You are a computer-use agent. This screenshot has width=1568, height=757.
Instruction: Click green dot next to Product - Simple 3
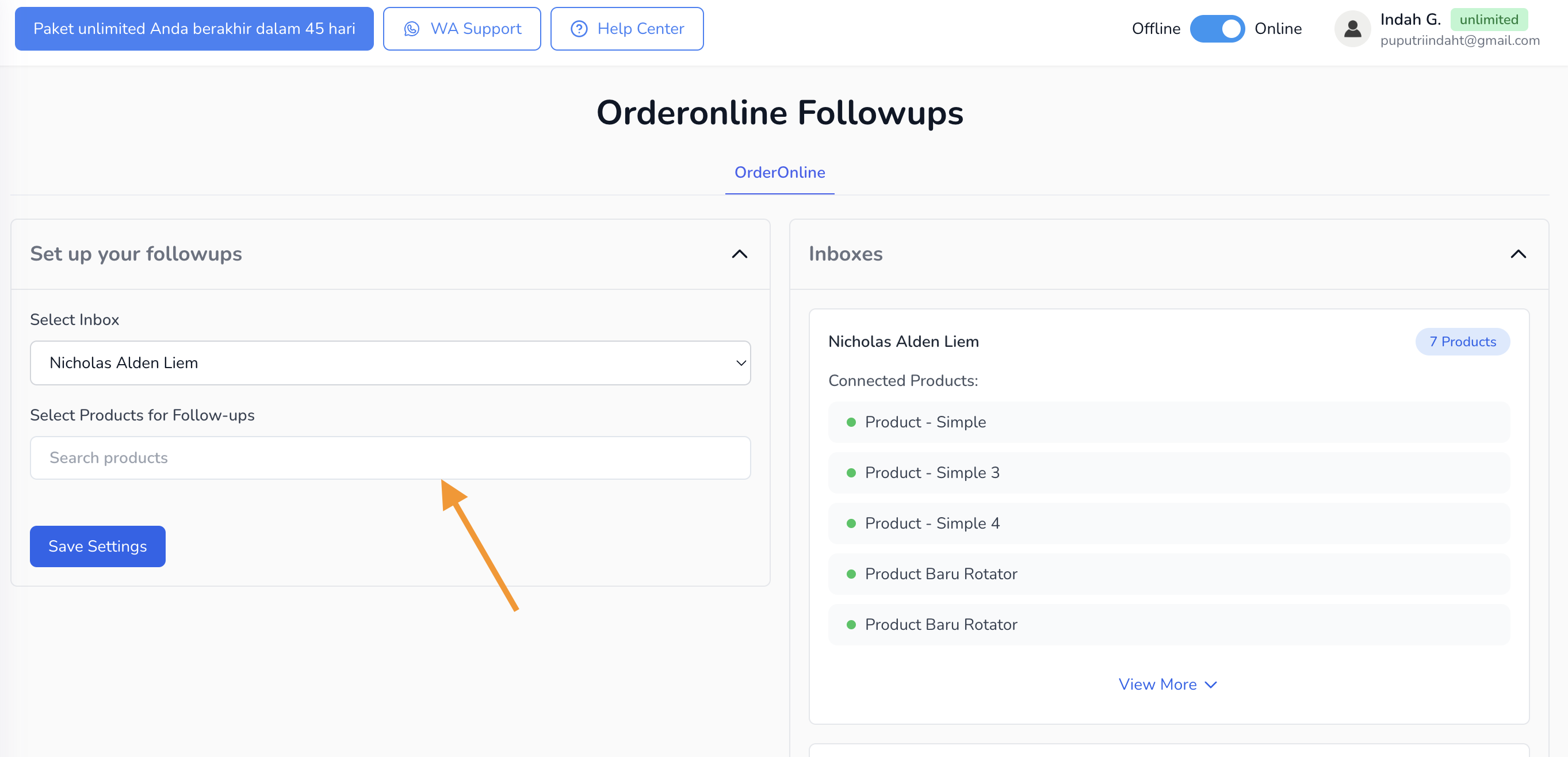[x=851, y=473]
